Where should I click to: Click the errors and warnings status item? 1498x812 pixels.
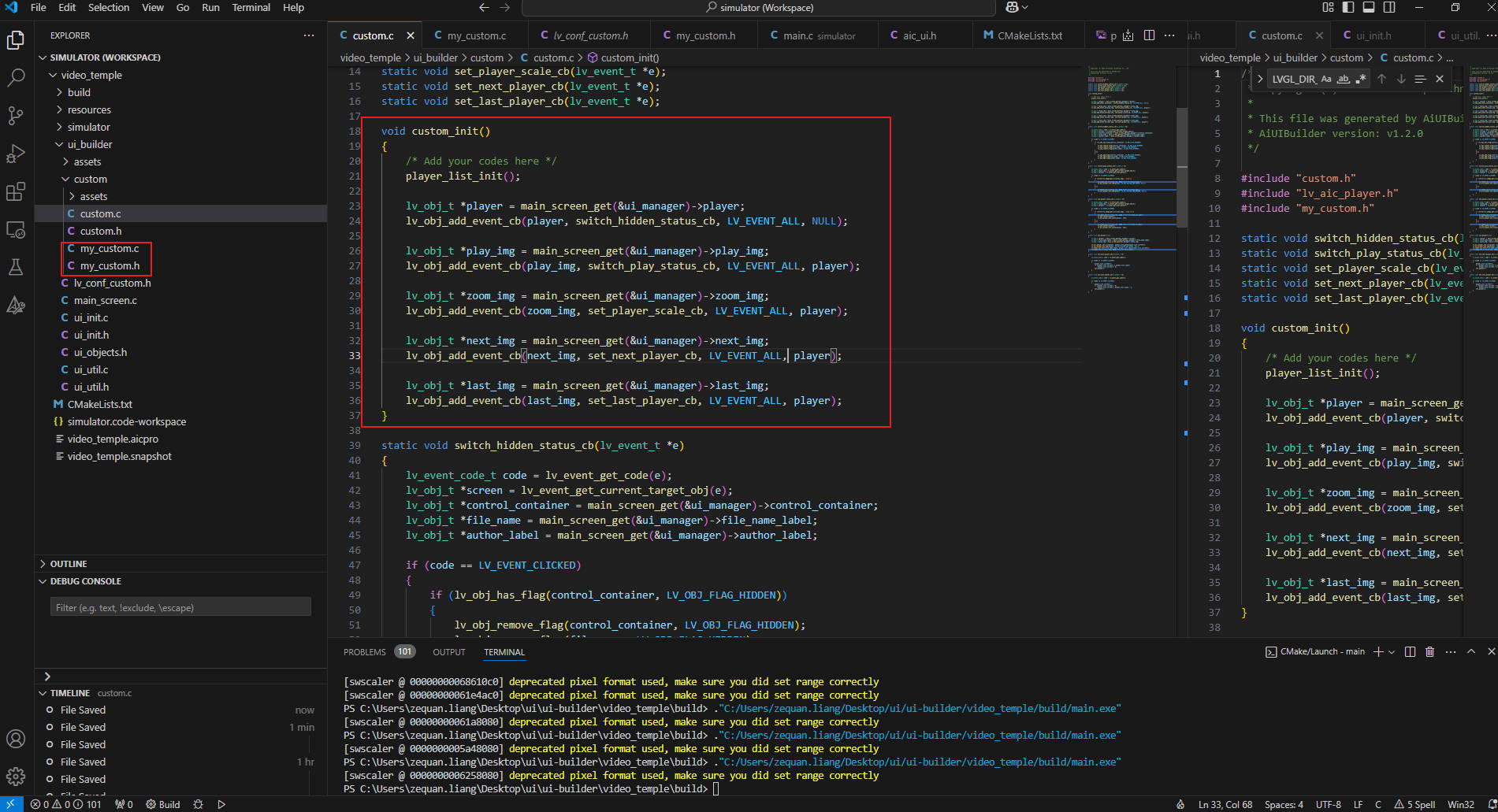tap(66, 804)
